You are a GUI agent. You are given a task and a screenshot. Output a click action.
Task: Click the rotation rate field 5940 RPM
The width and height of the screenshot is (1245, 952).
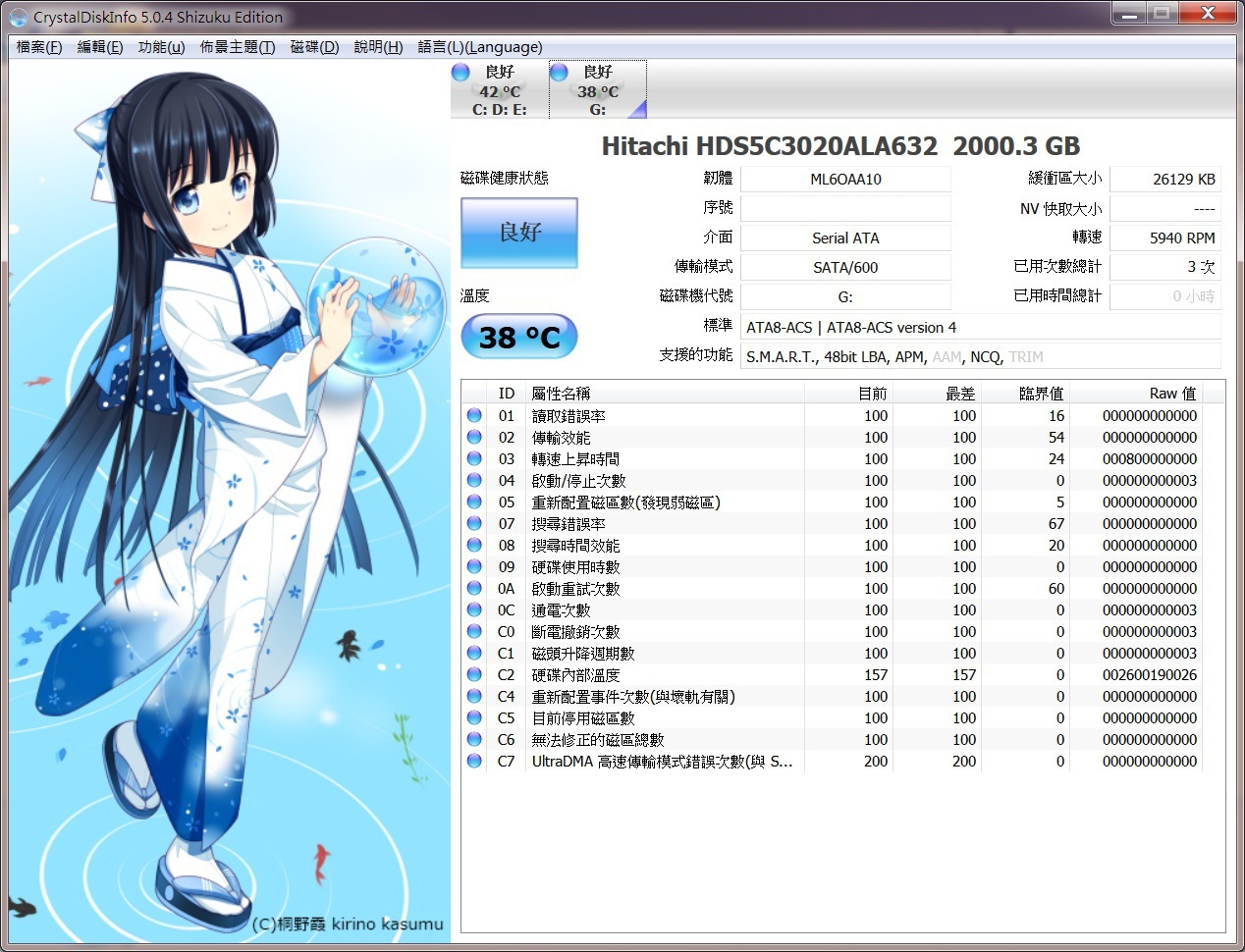[1165, 238]
